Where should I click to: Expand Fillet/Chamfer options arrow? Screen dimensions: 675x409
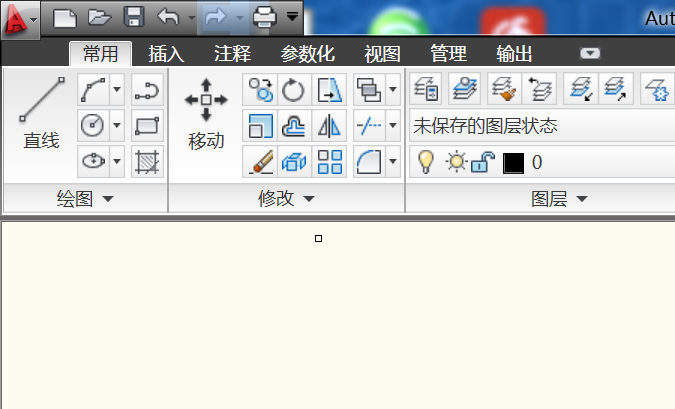pyautogui.click(x=393, y=161)
